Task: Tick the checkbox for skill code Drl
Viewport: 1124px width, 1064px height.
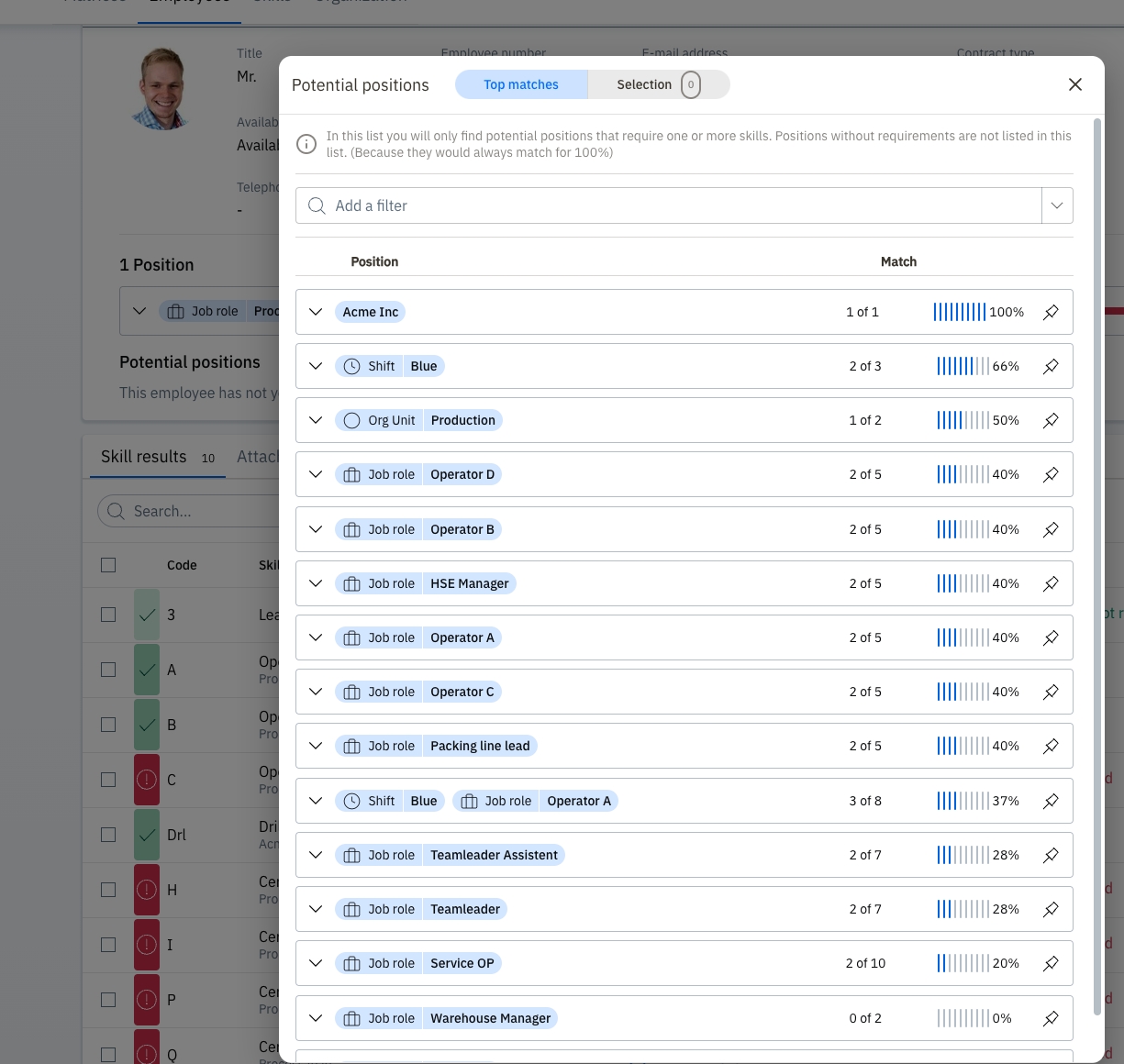Action: (x=108, y=835)
